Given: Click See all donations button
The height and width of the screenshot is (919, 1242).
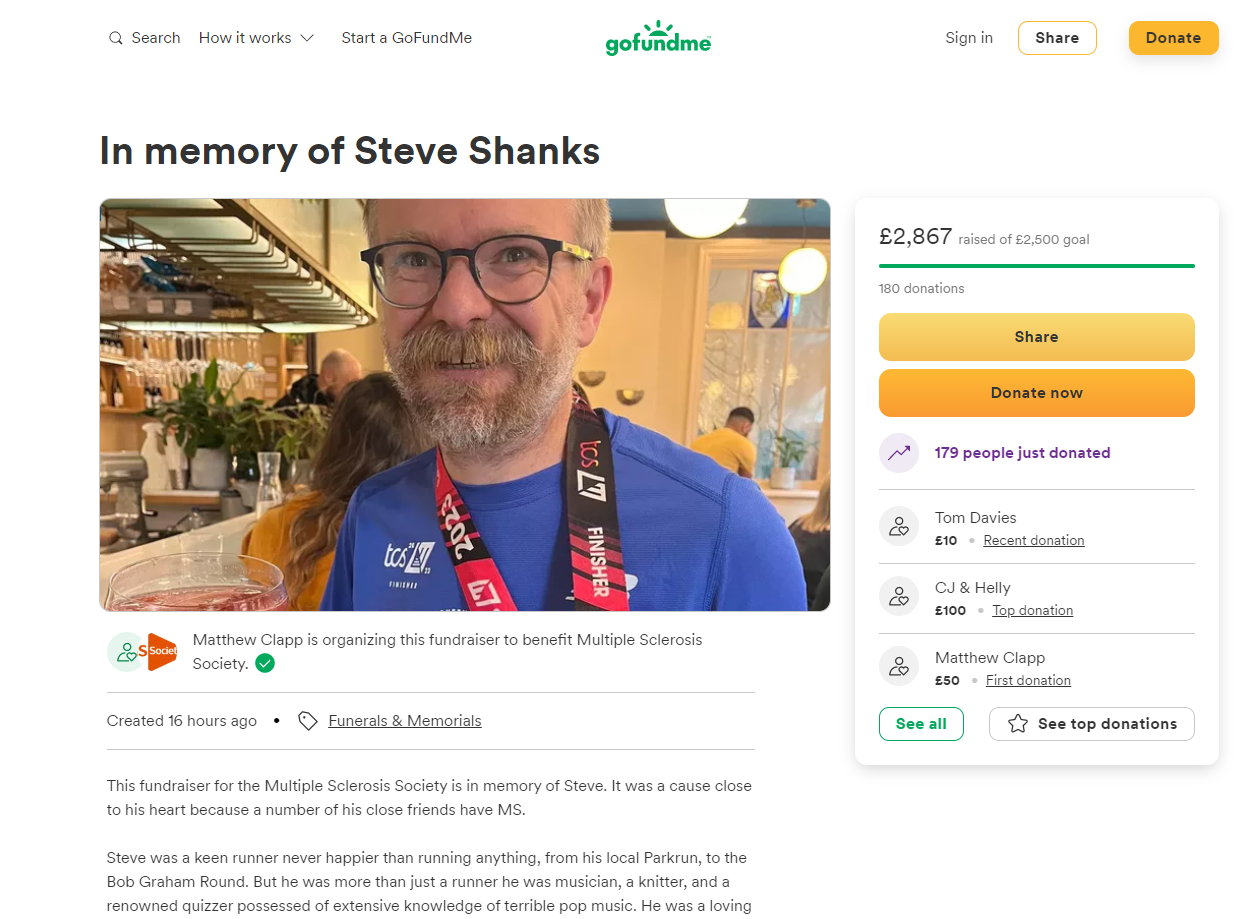Looking at the screenshot, I should pyautogui.click(x=921, y=724).
